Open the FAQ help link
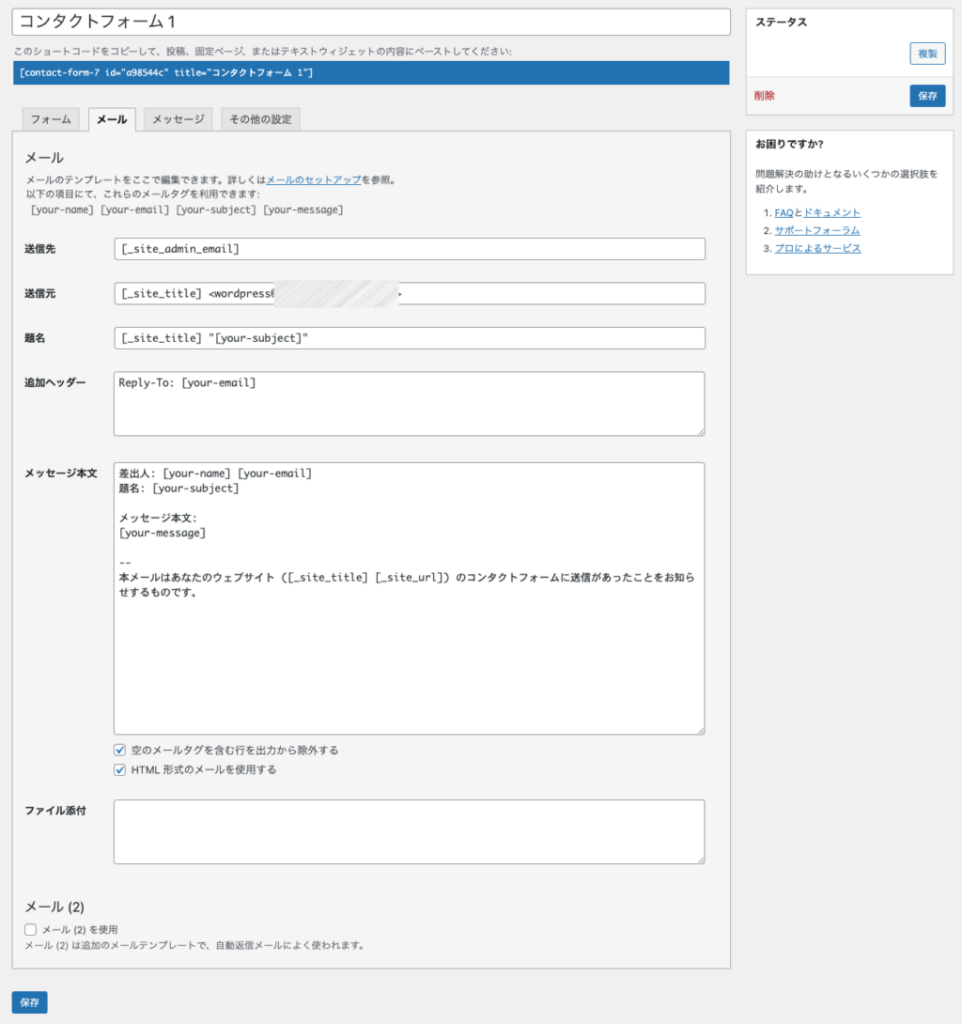962x1024 pixels. [x=783, y=213]
